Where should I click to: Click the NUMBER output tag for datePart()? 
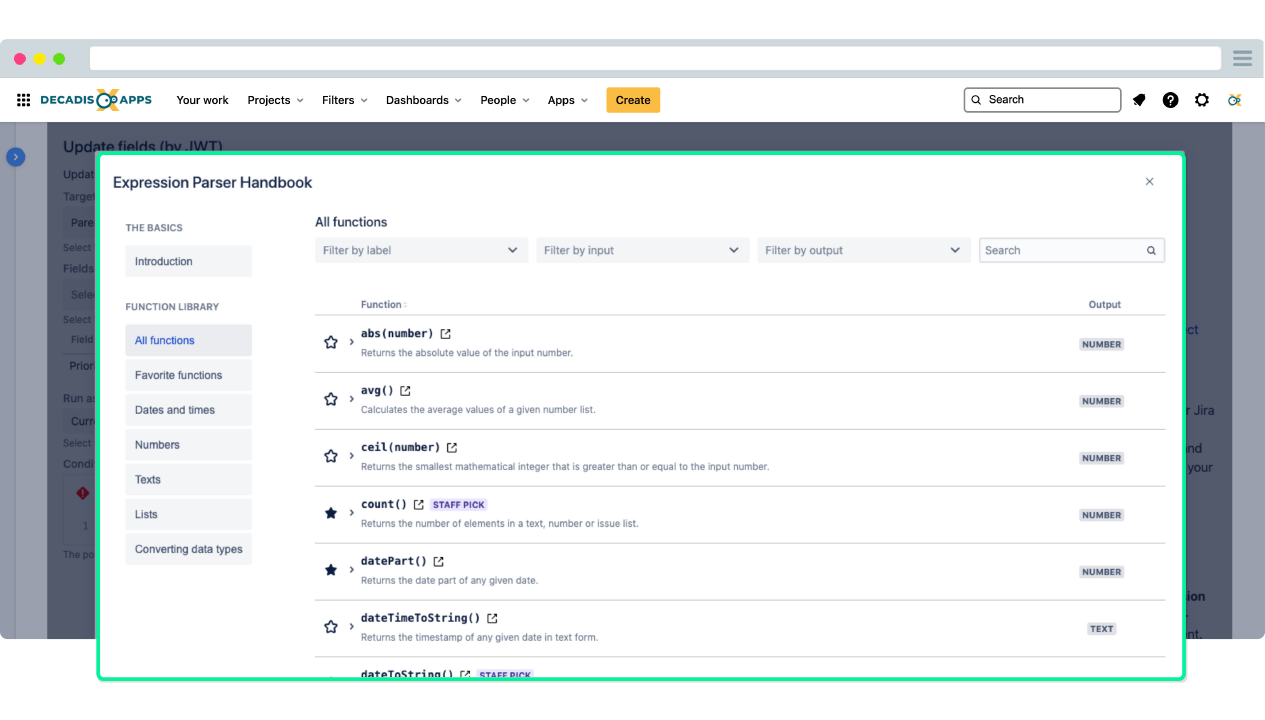coord(1101,572)
